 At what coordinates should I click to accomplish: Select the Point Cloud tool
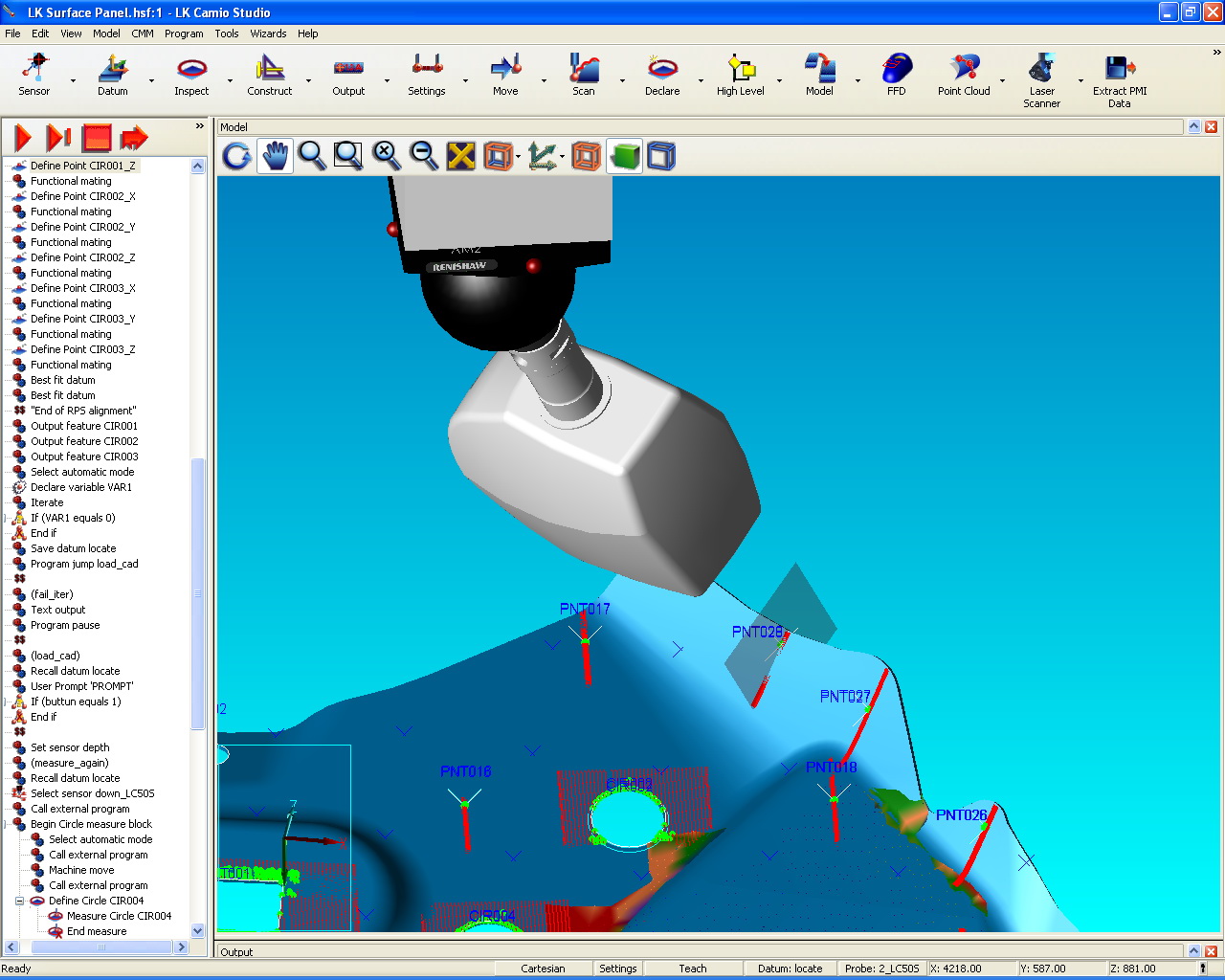[964, 75]
